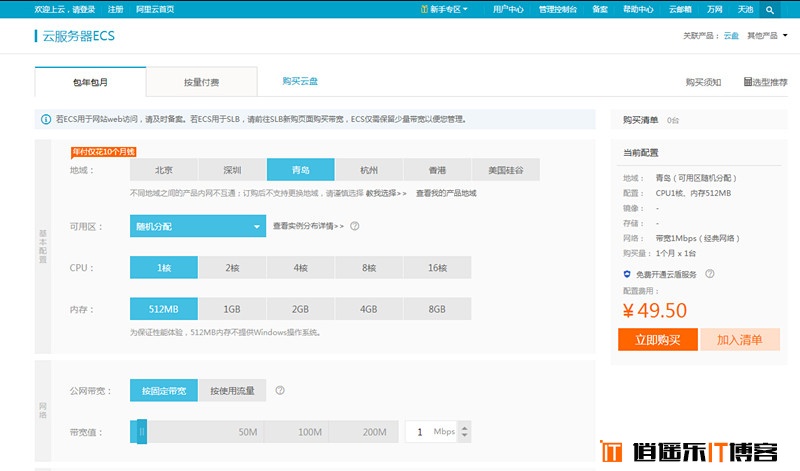Choose 8核 CPU option
This screenshot has width=800, height=471.
[369, 267]
